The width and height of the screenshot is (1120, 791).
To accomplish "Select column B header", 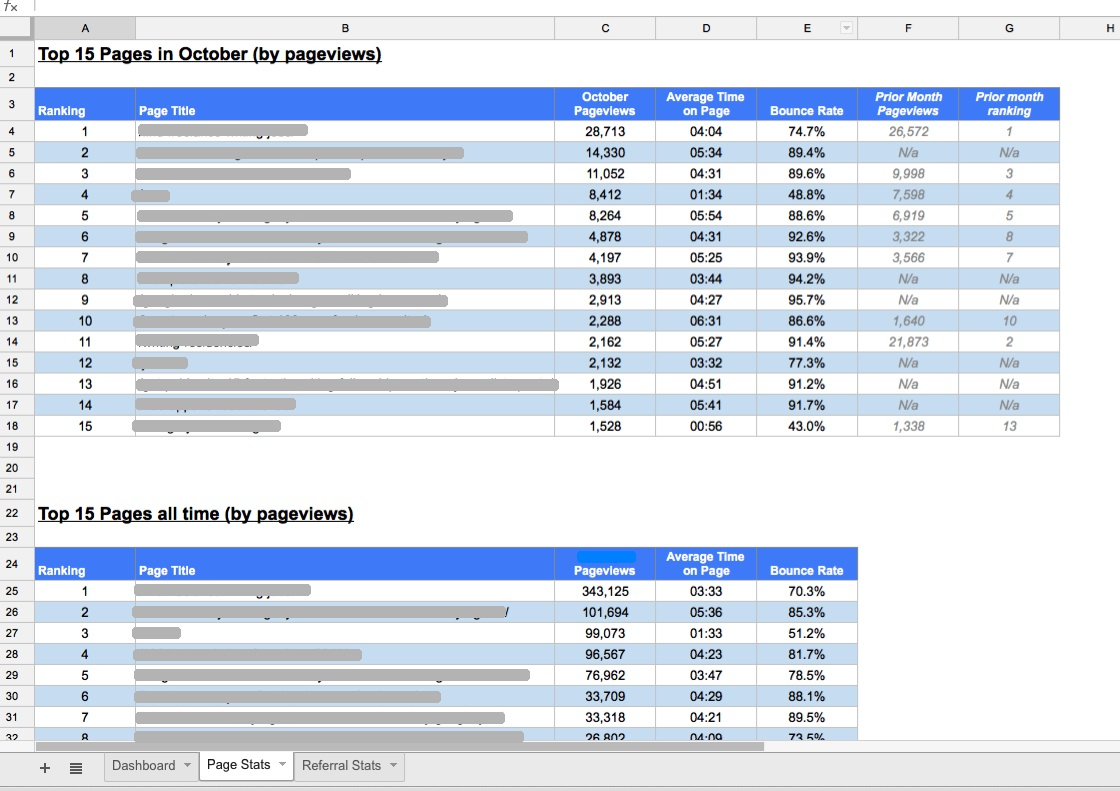I will (345, 29).
